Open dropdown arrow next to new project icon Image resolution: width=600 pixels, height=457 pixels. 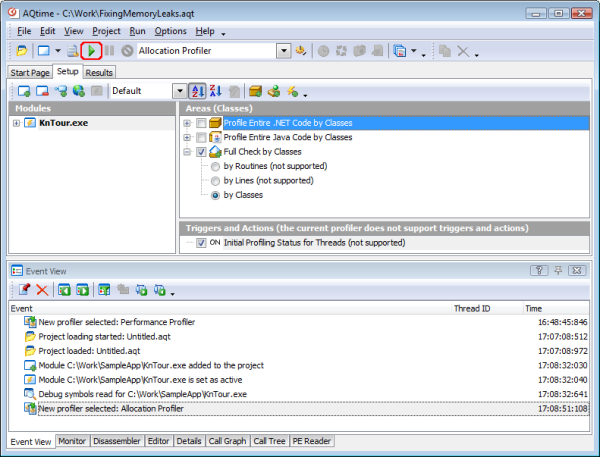[58, 51]
